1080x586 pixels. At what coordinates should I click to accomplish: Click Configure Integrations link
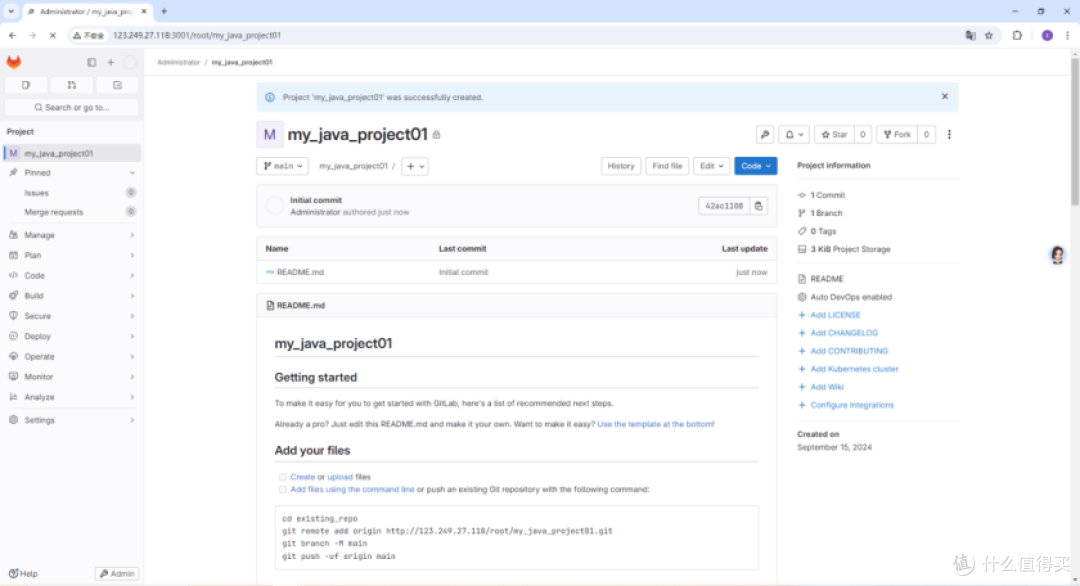852,405
